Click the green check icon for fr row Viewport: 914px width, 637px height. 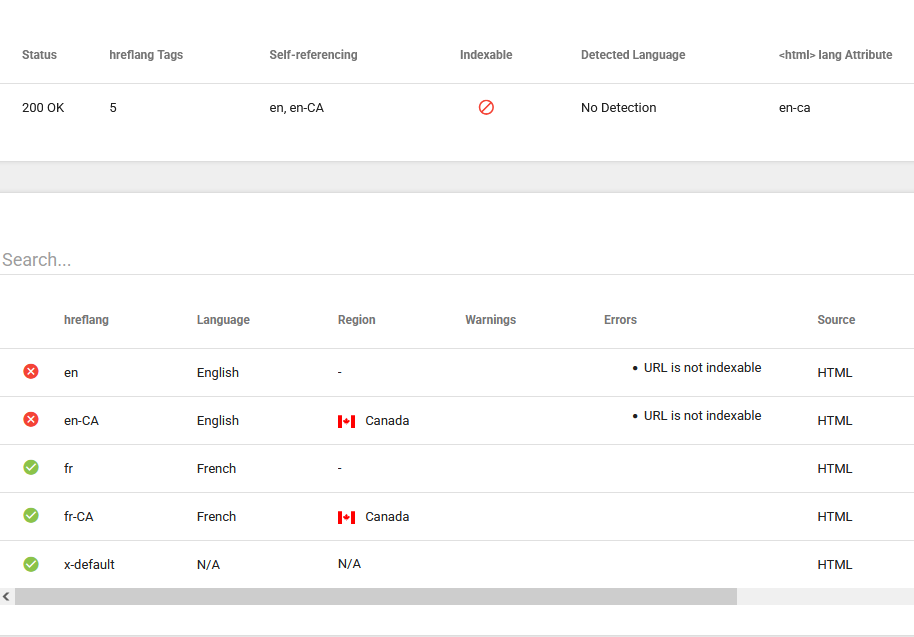[x=31, y=467]
